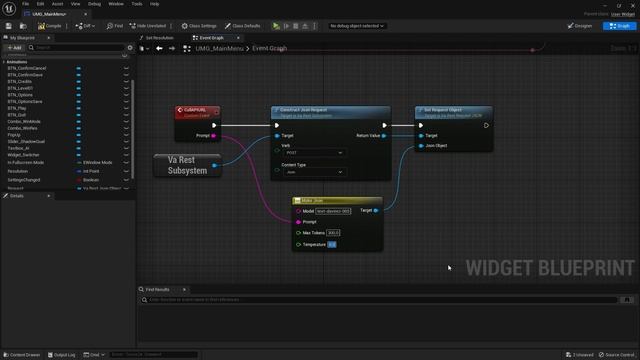The height and width of the screenshot is (360, 640).
Task: Toggle visibility of BTN_Options variable
Action: [x=126, y=95]
